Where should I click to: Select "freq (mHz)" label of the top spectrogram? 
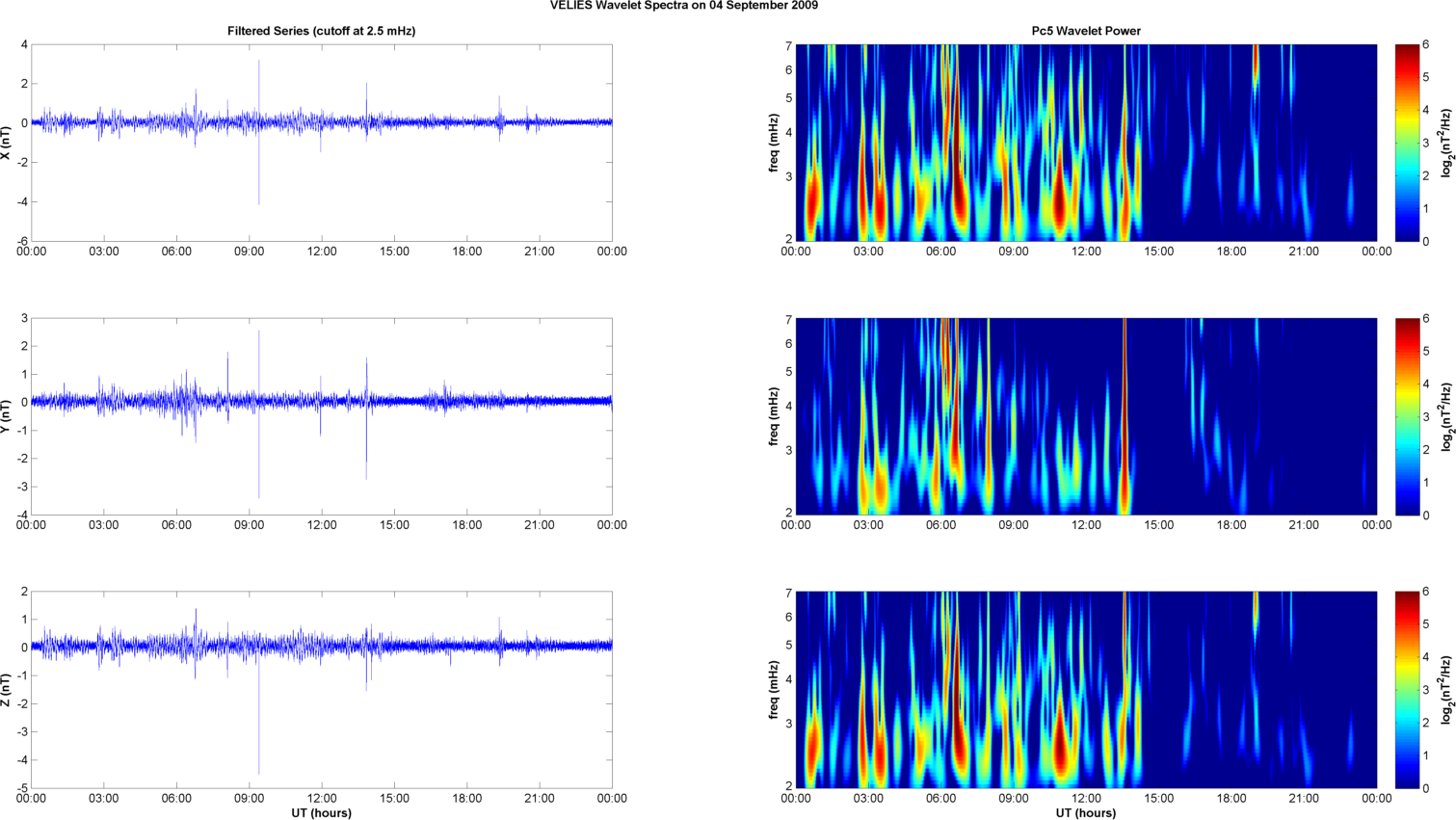point(774,143)
